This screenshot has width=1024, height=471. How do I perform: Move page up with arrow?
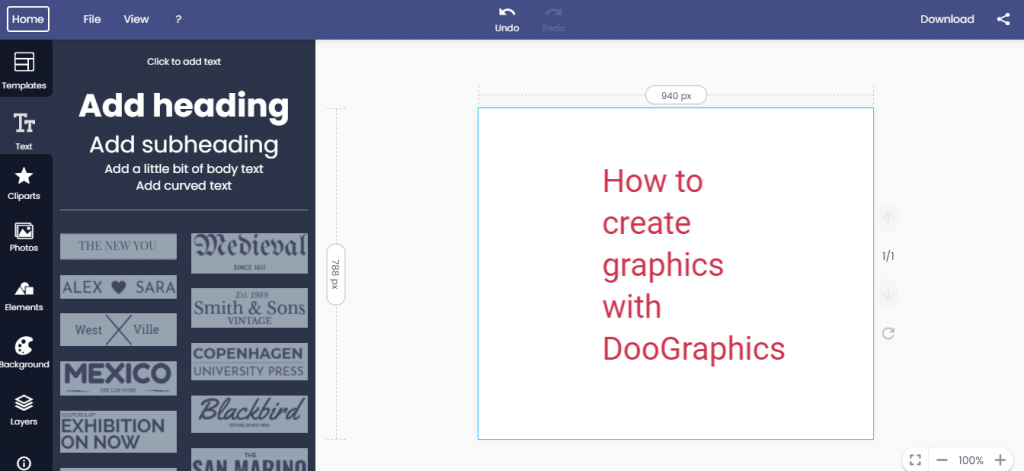[x=888, y=218]
